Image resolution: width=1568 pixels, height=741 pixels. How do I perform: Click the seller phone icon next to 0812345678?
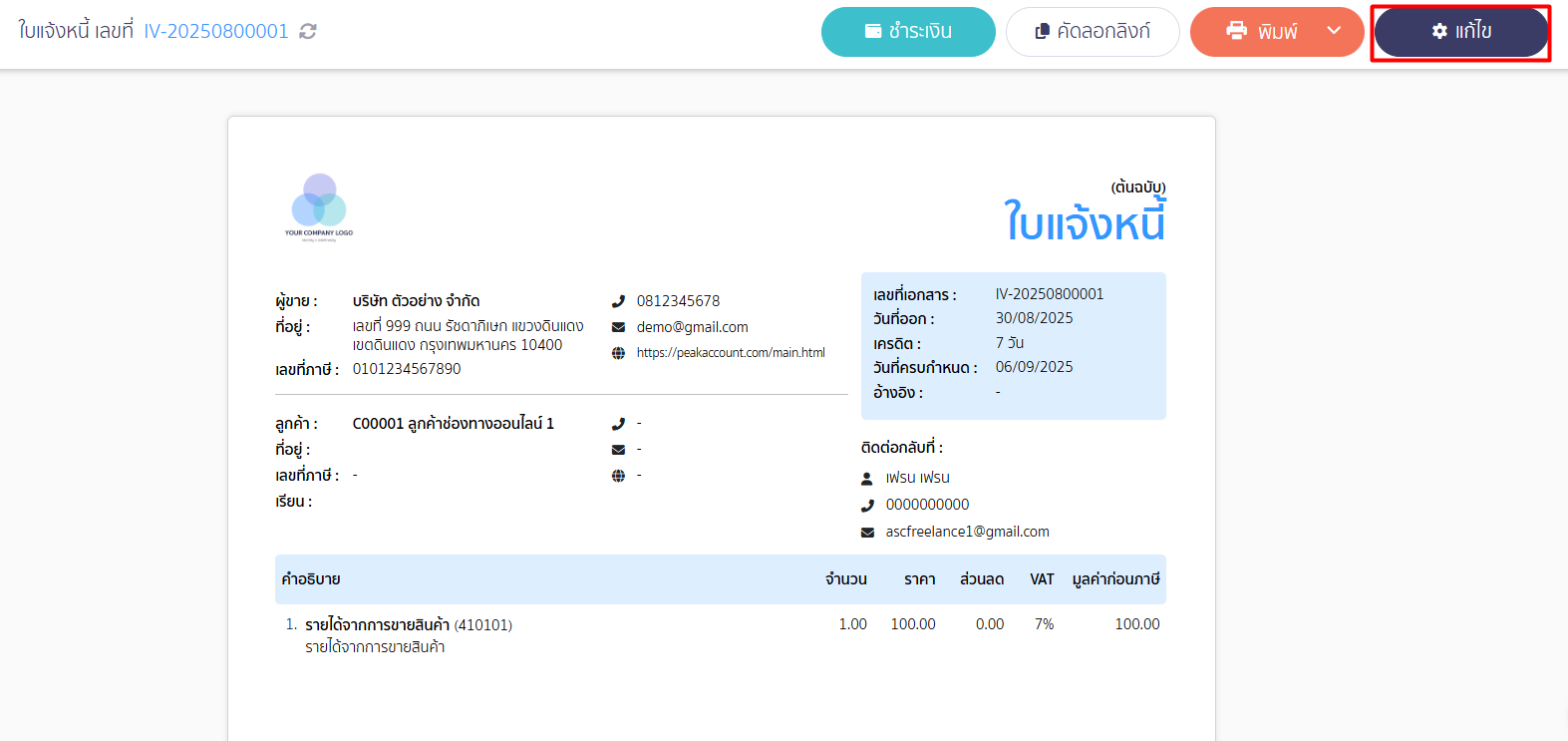(x=618, y=301)
